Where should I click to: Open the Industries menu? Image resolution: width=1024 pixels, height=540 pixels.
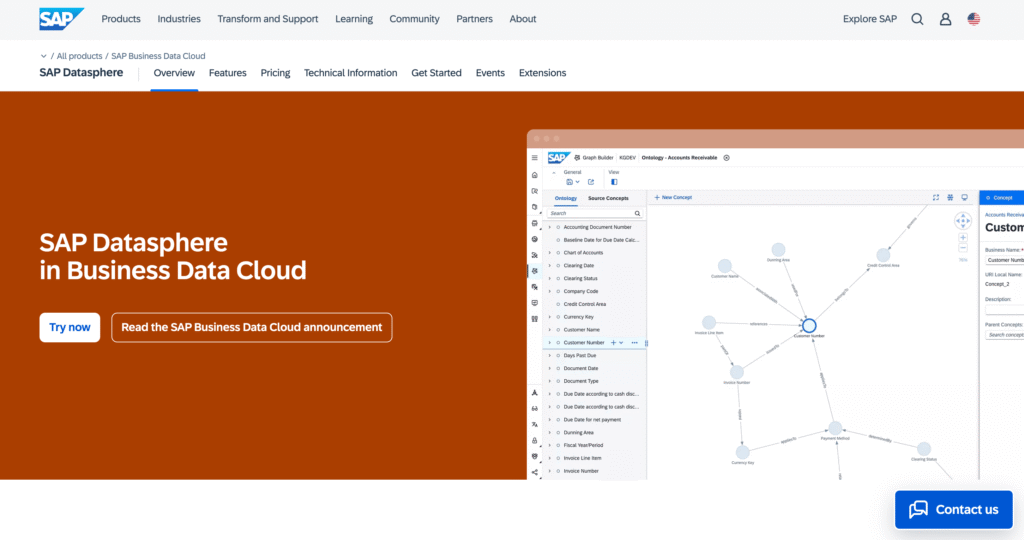click(x=179, y=19)
